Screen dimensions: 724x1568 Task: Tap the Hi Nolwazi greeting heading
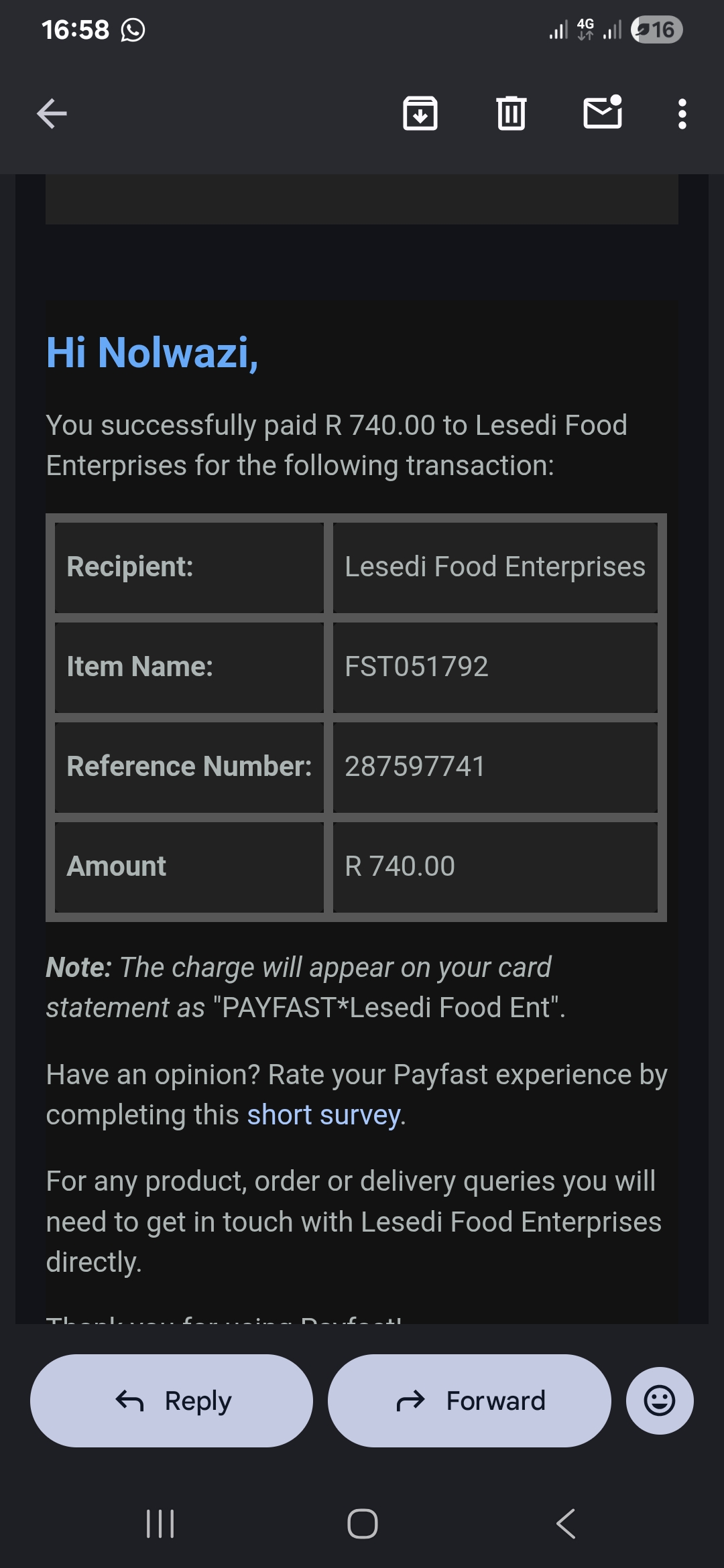[152, 352]
